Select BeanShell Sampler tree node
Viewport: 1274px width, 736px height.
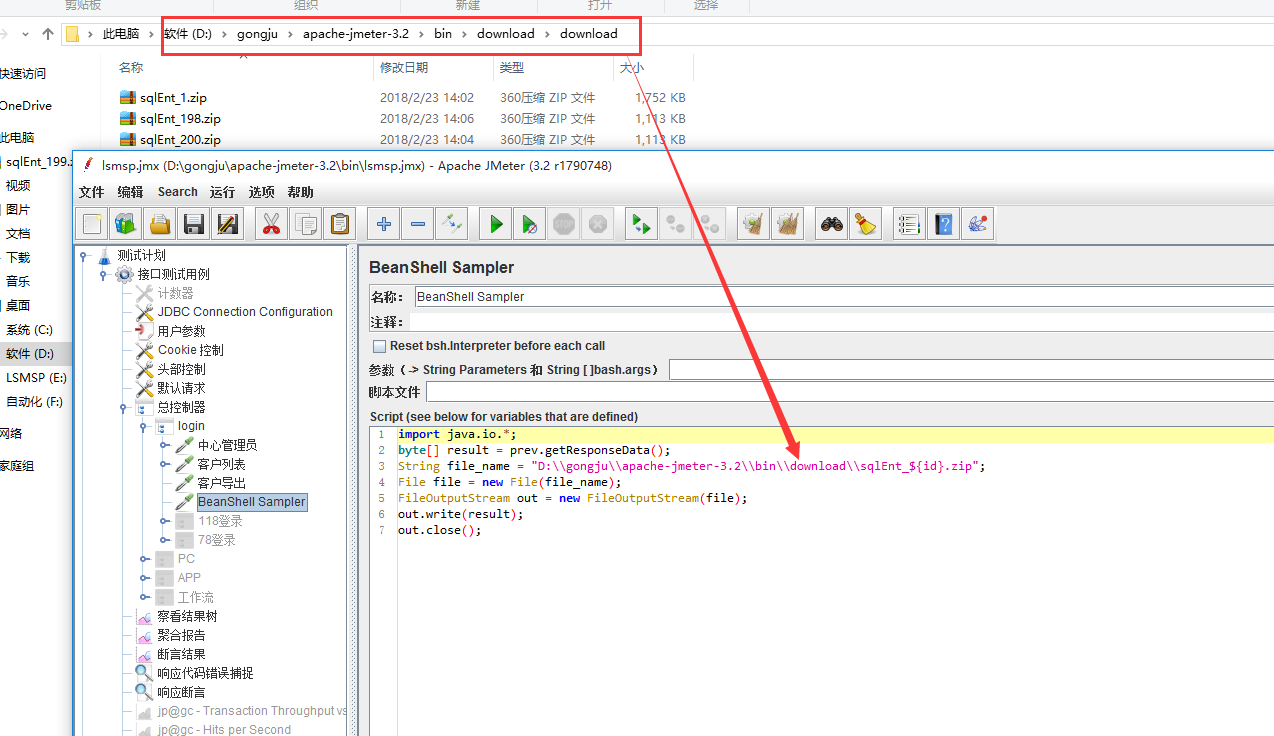click(252, 502)
